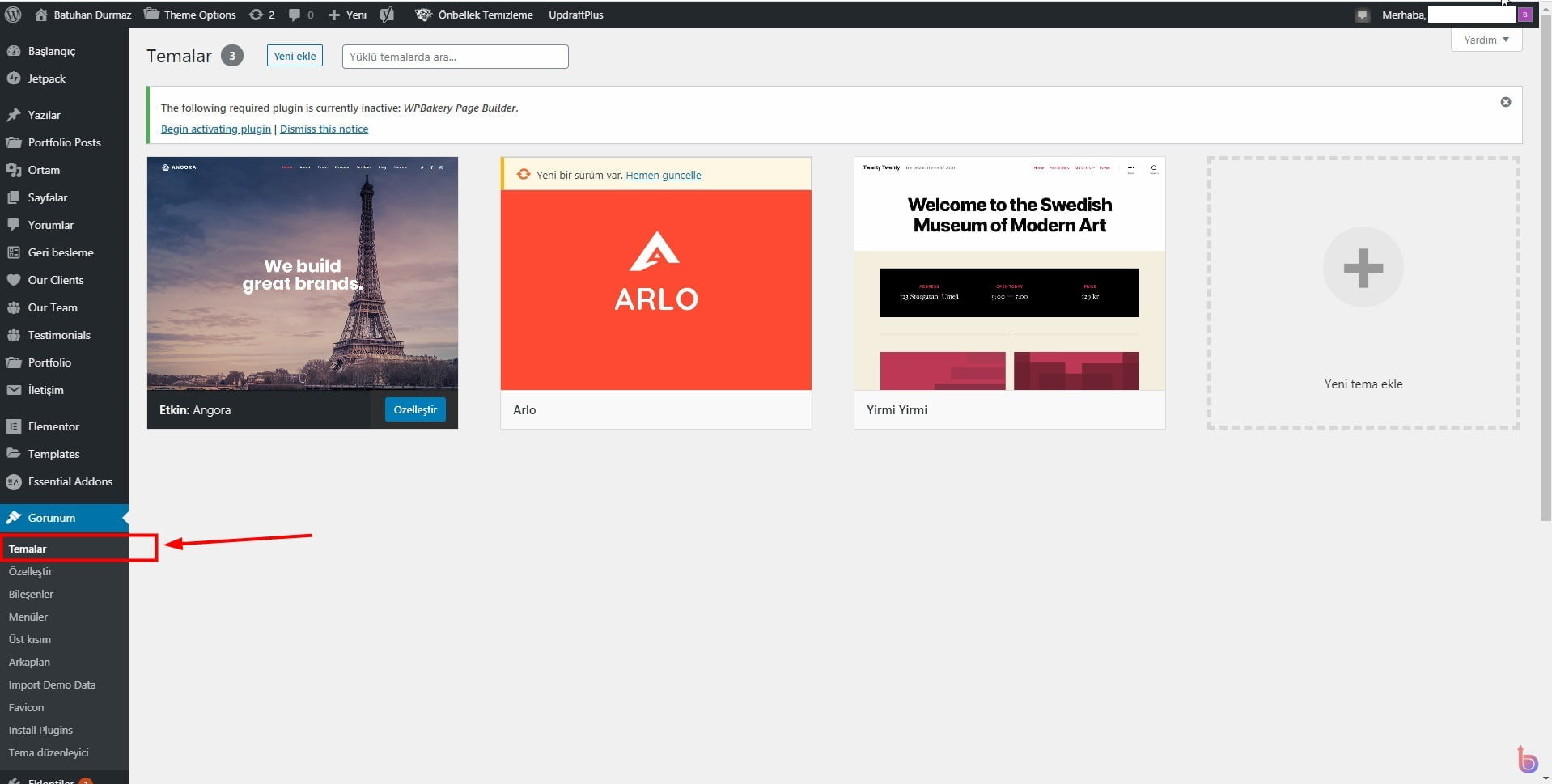Click the Yeni tema ekle label
The width and height of the screenshot is (1552, 784).
[1363, 384]
